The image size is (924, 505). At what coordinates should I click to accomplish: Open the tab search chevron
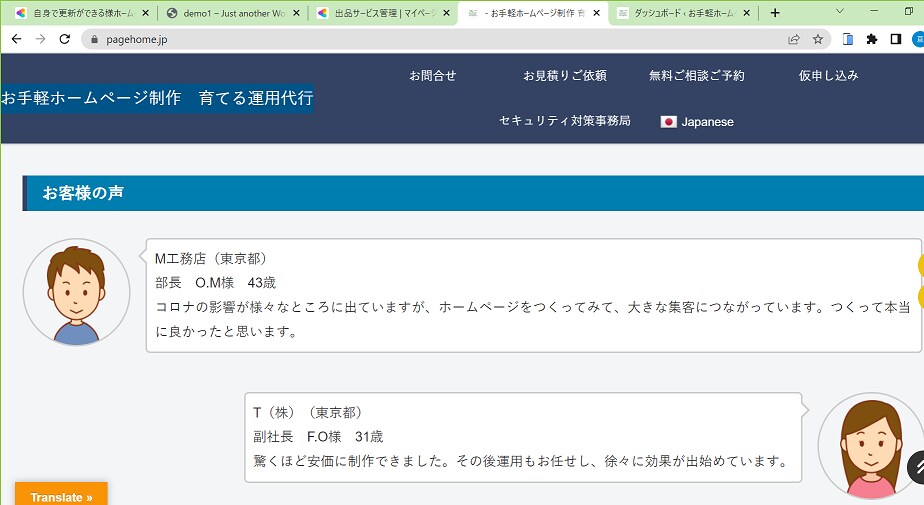pyautogui.click(x=840, y=11)
